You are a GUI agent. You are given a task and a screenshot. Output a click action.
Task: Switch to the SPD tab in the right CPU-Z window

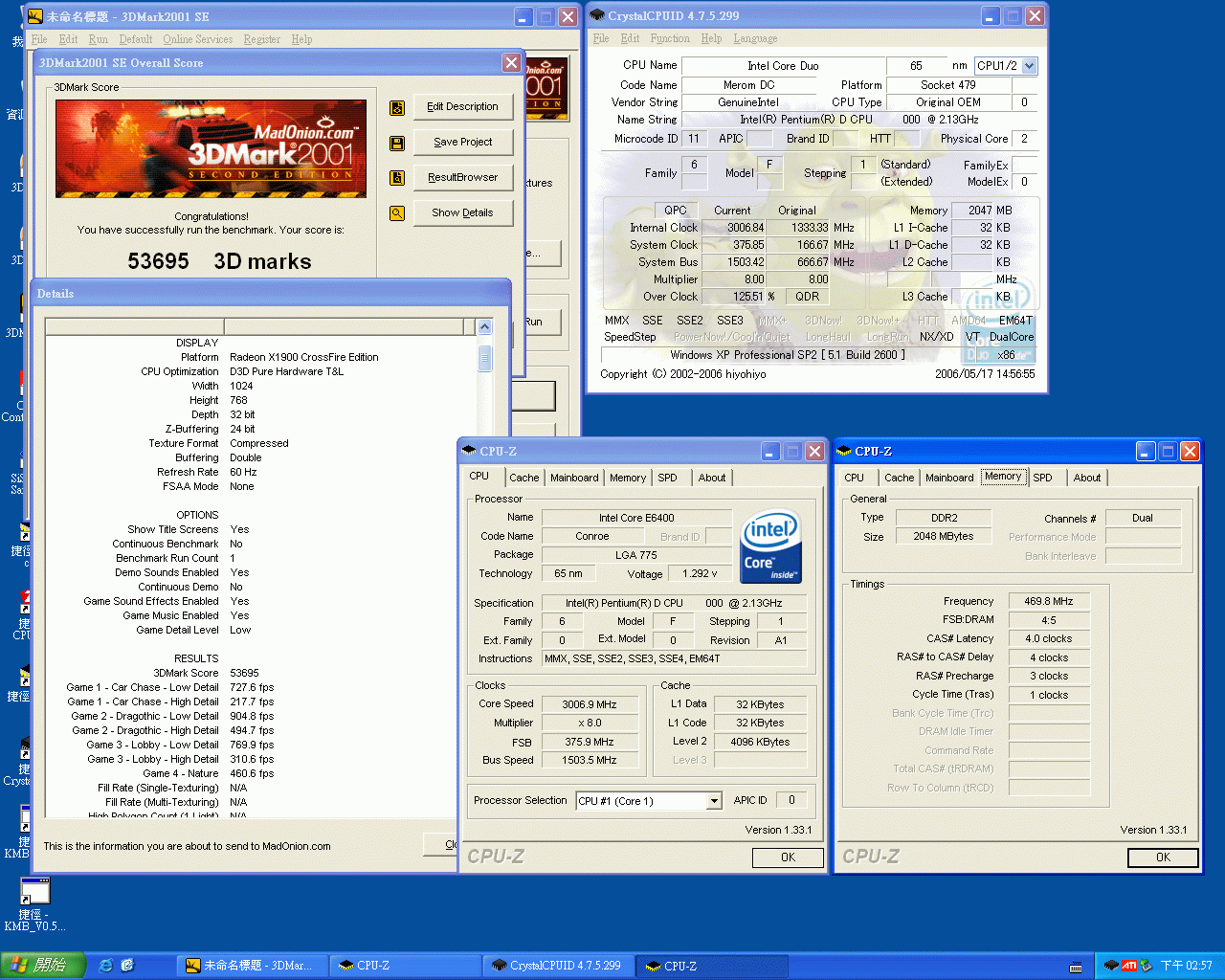pyautogui.click(x=1042, y=478)
